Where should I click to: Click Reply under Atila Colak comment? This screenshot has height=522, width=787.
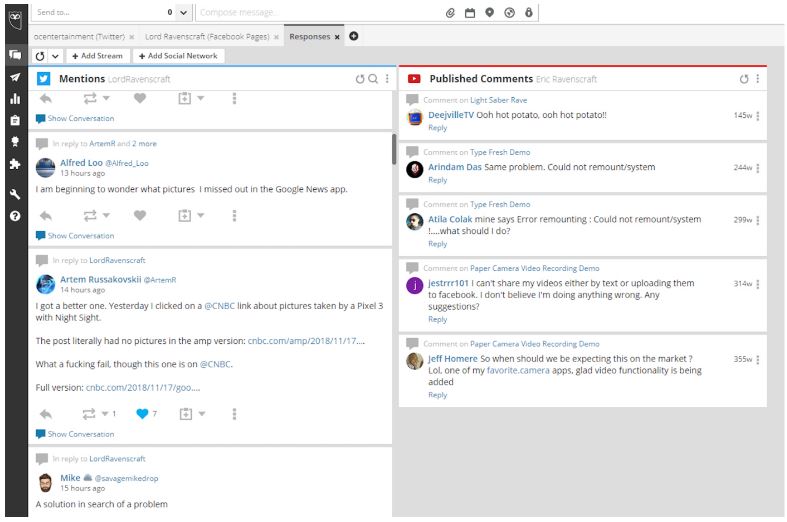[x=438, y=244]
